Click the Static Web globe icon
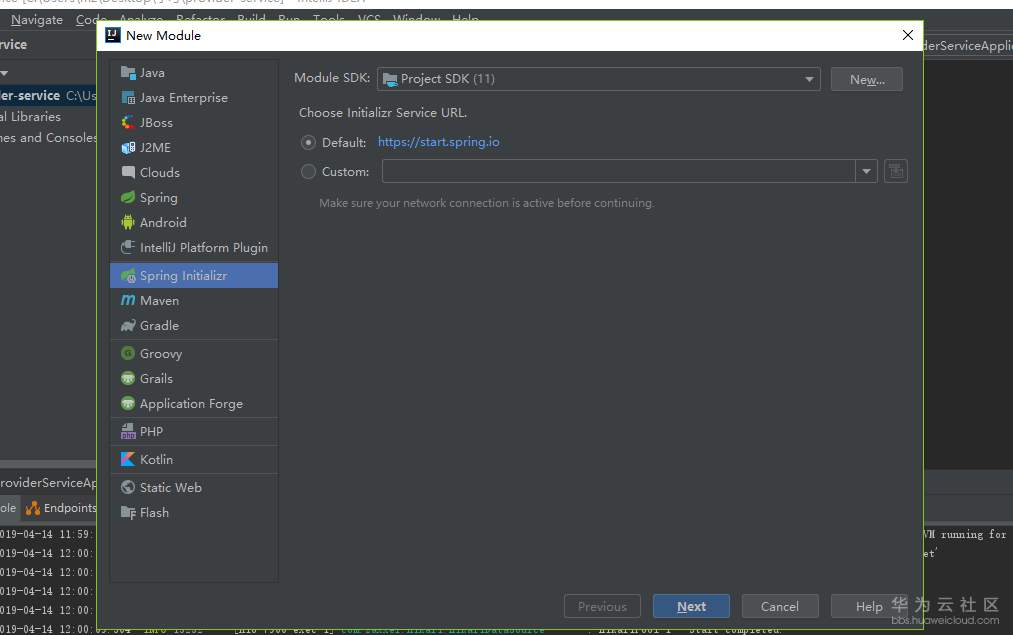This screenshot has height=635, width=1013. [x=128, y=488]
